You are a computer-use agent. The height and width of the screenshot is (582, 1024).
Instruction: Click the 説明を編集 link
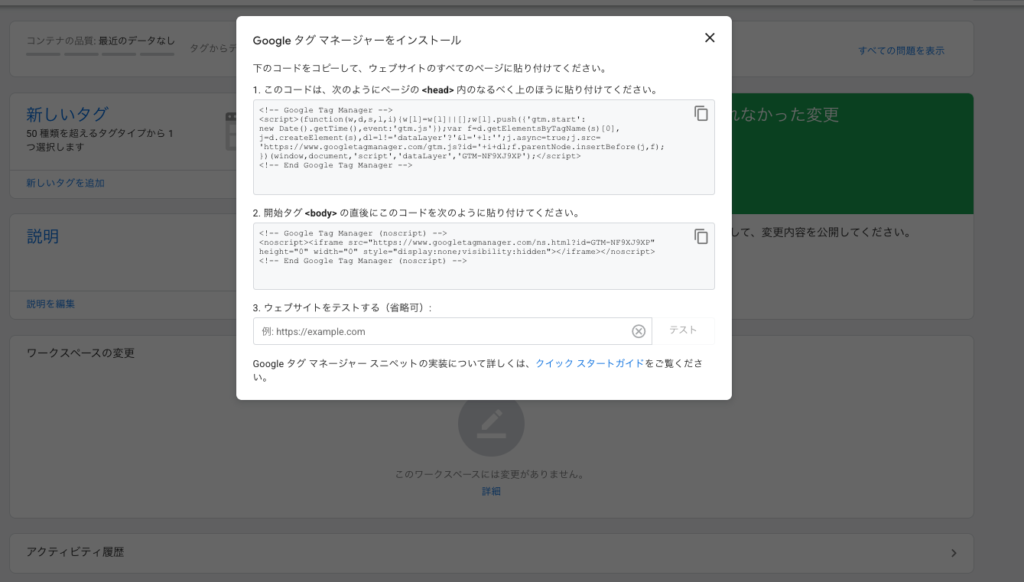[x=50, y=304]
